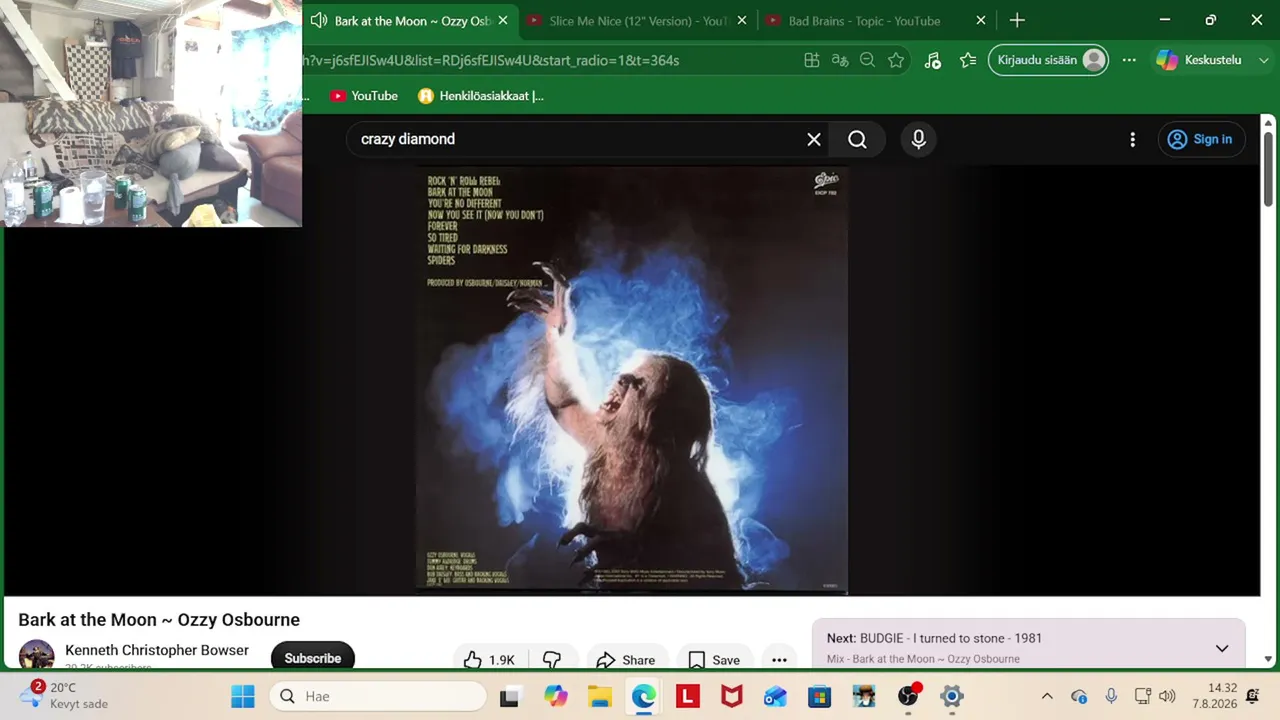Click the Microsoft Edge taskbar icon
1280x720 pixels.
tap(643, 696)
